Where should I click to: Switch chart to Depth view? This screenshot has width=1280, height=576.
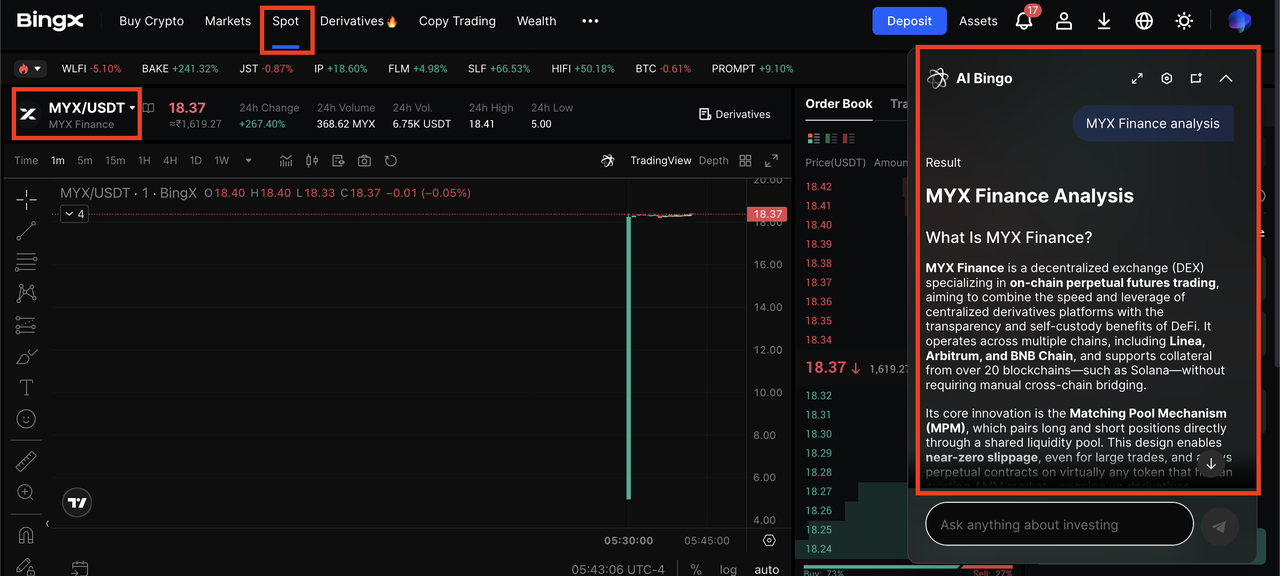(x=713, y=161)
